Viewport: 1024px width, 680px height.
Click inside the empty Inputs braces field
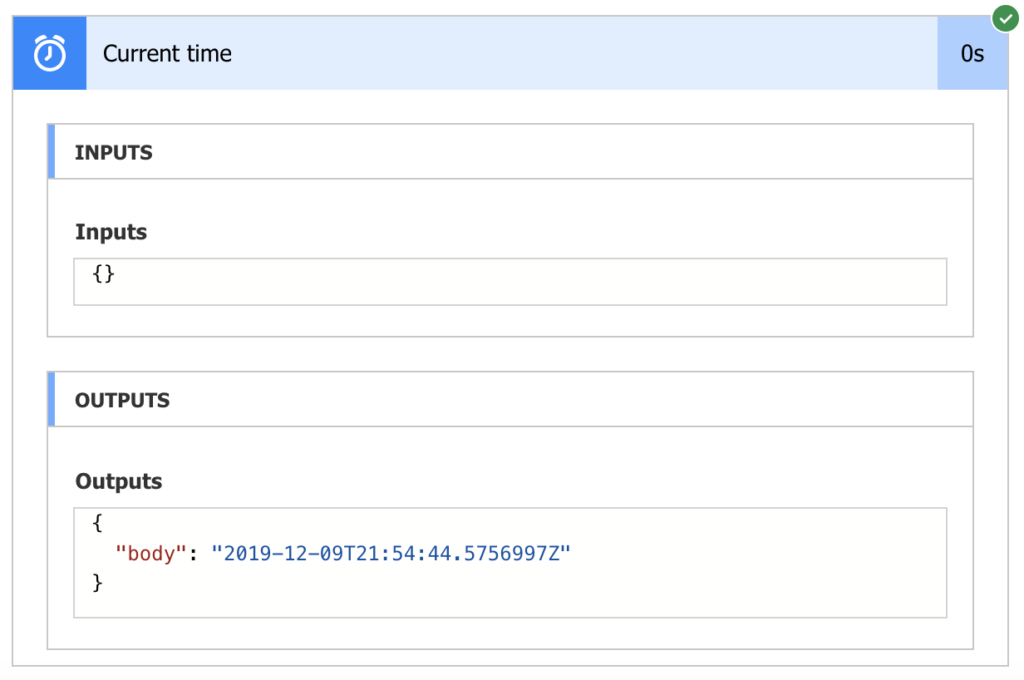[x=508, y=281]
